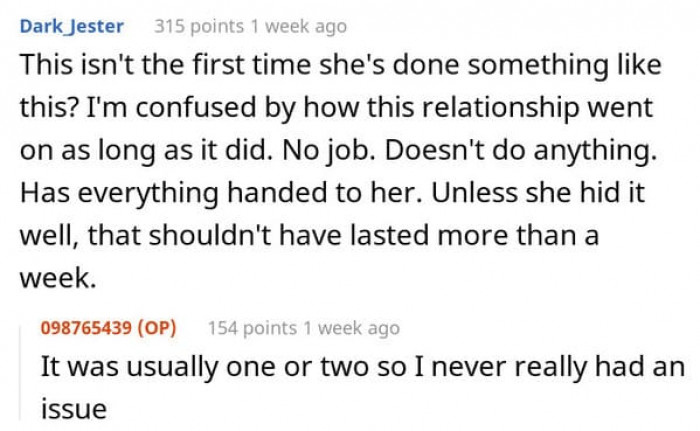
Task: Click the (OP) tag next to 098765439
Action: tap(162, 328)
